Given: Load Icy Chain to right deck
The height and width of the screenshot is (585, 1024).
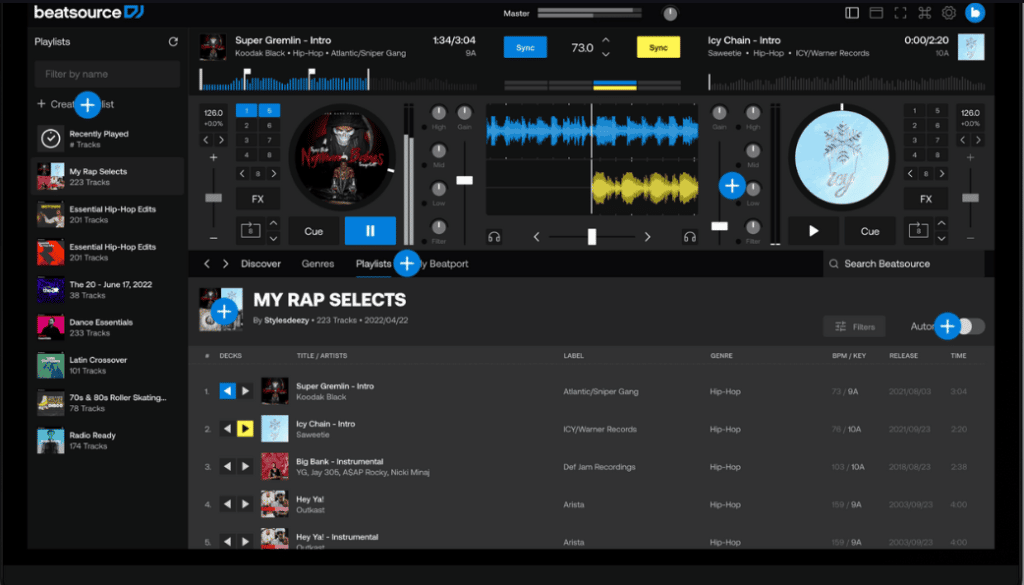Looking at the screenshot, I should coord(245,429).
